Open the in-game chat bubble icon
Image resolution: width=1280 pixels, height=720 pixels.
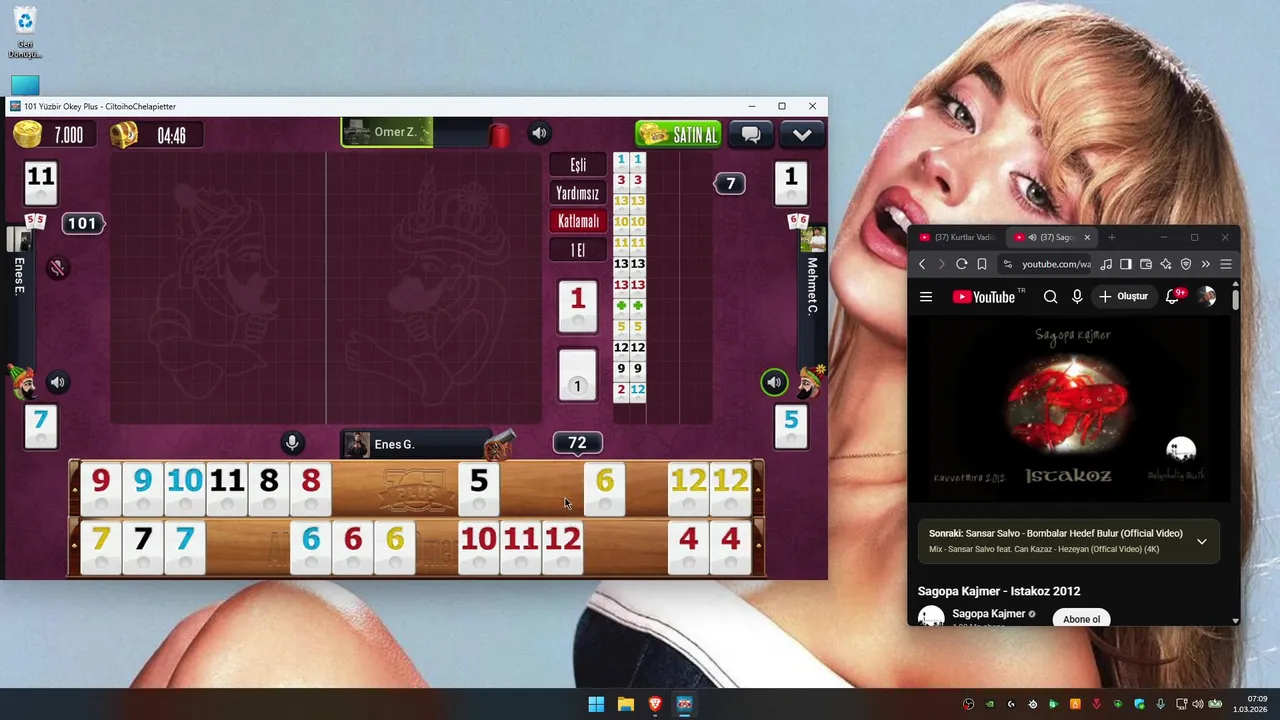click(751, 134)
